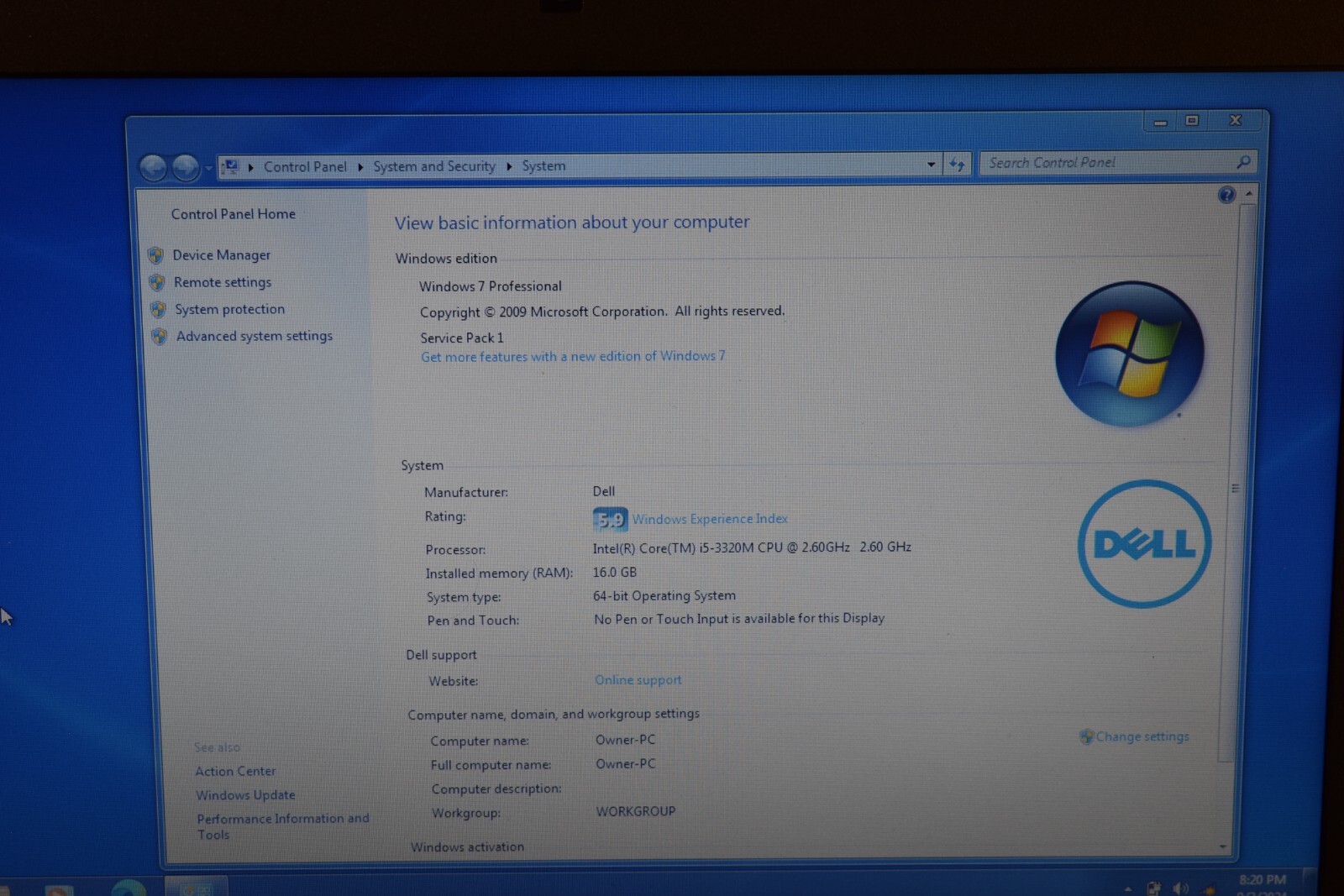
Task: Click the scrollbar up arrow
Action: click(x=1249, y=194)
